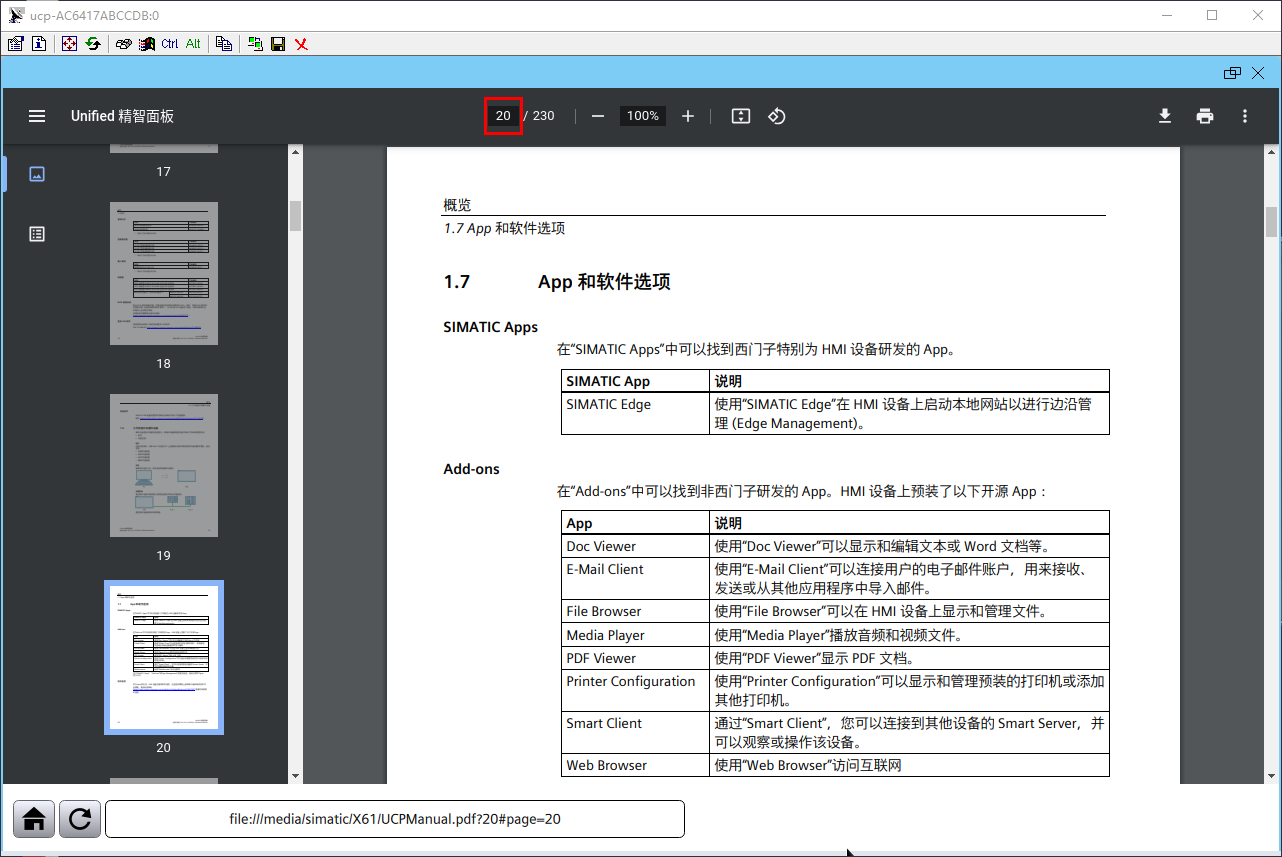The height and width of the screenshot is (857, 1282).
Task: Click the 'PDF Viewer' table cell
Action: [636, 658]
